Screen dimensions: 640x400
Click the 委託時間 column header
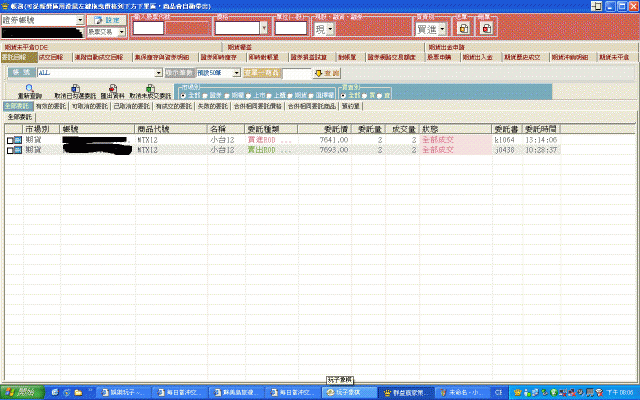pos(542,129)
